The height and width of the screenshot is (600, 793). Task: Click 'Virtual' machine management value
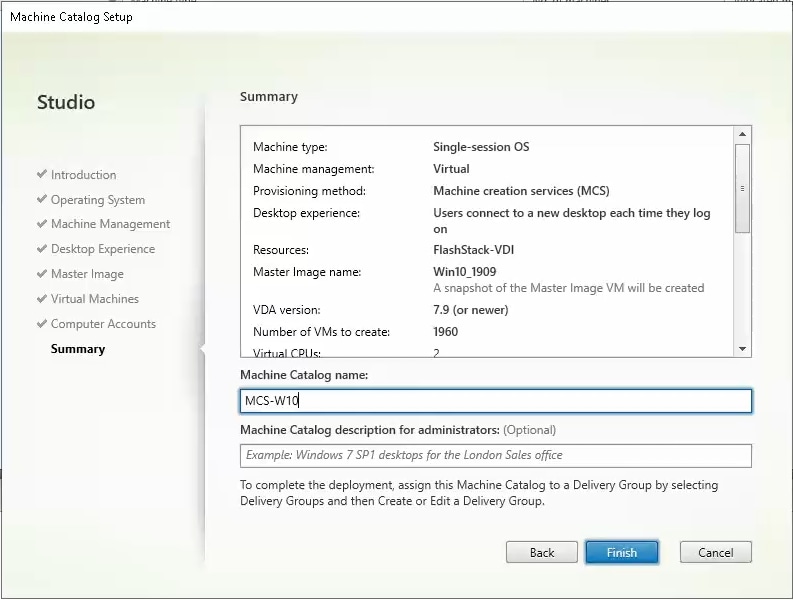point(451,169)
